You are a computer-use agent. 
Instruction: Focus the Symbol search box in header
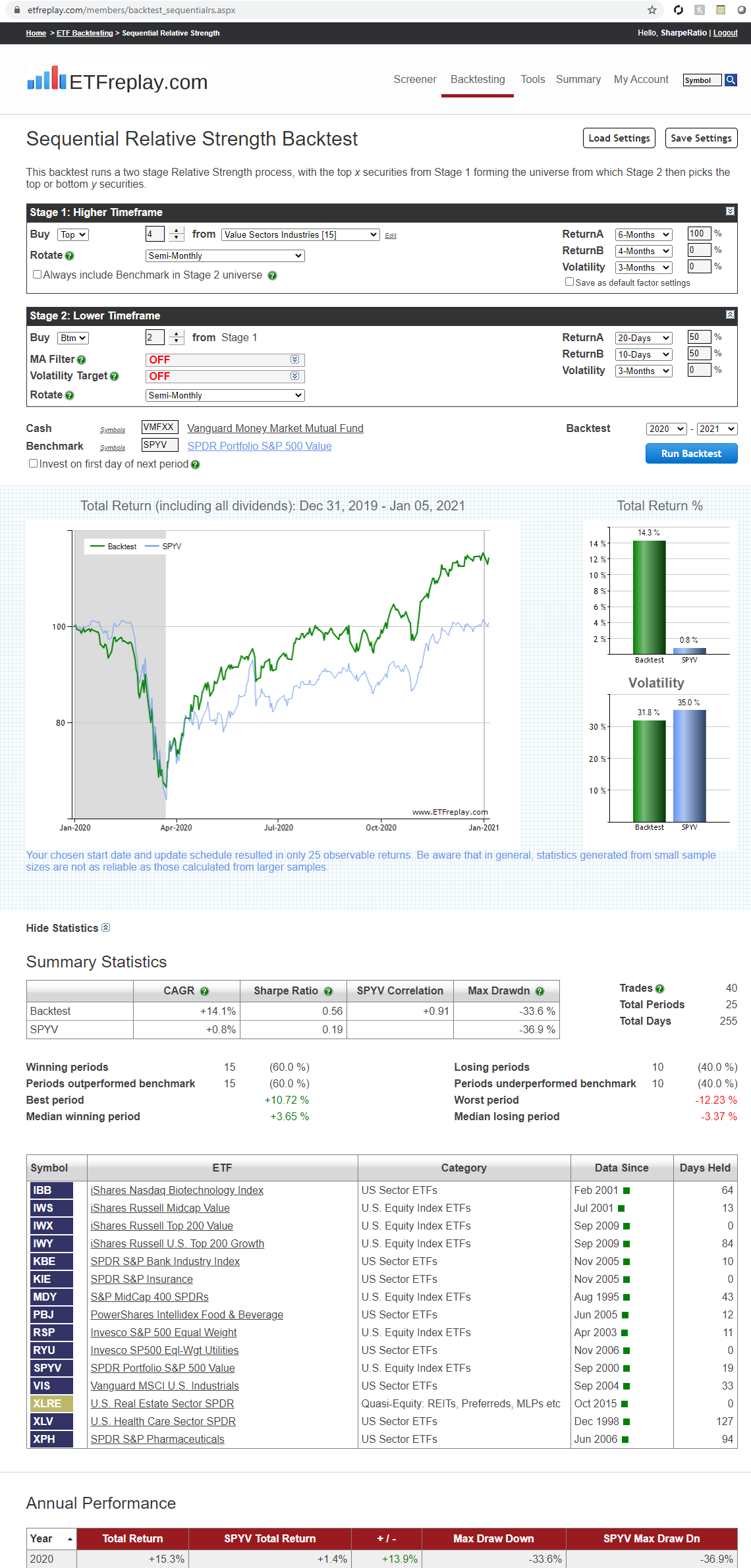point(702,80)
